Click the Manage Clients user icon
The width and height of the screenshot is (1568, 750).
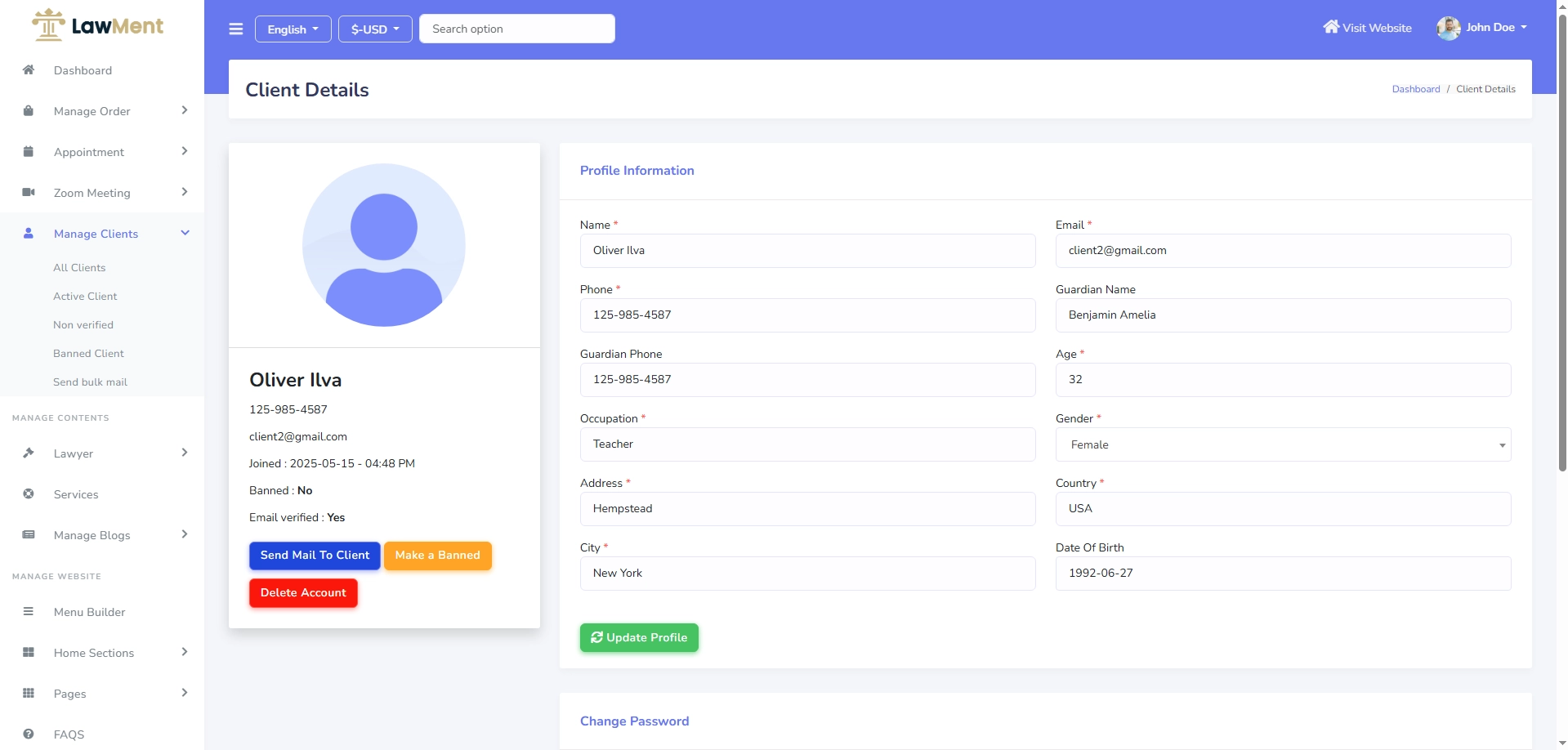tap(29, 233)
